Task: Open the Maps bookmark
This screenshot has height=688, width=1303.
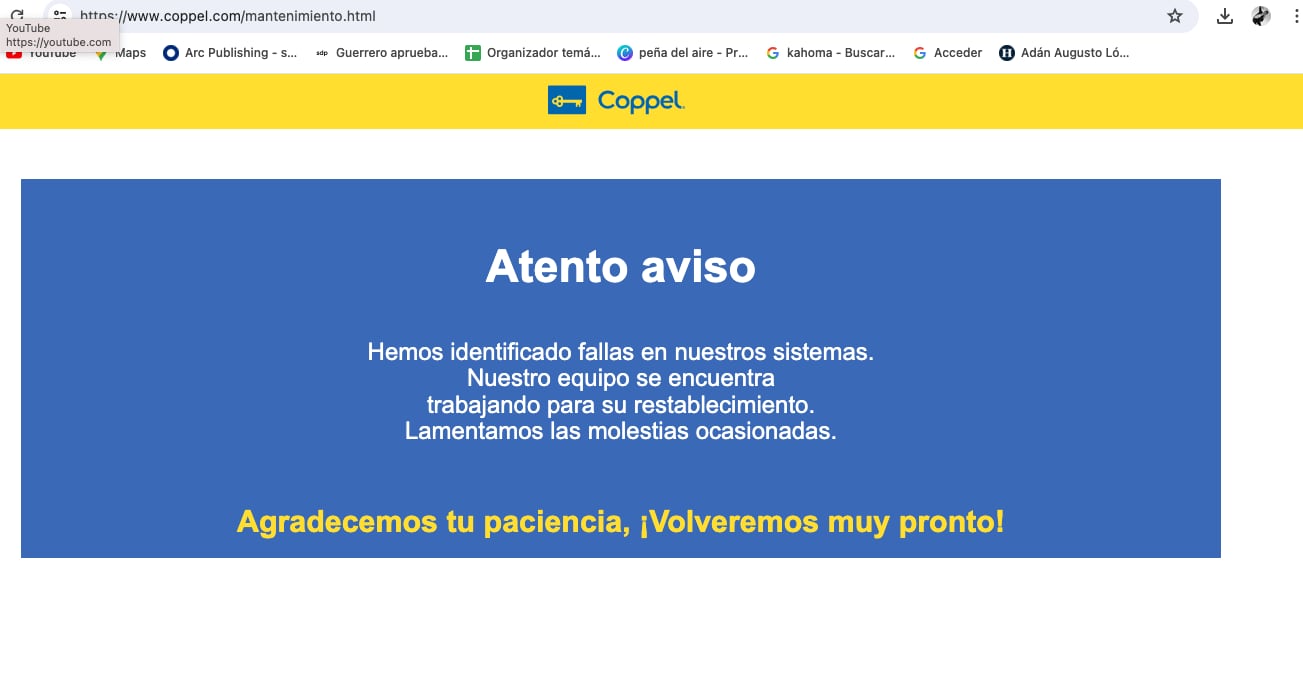Action: [129, 53]
